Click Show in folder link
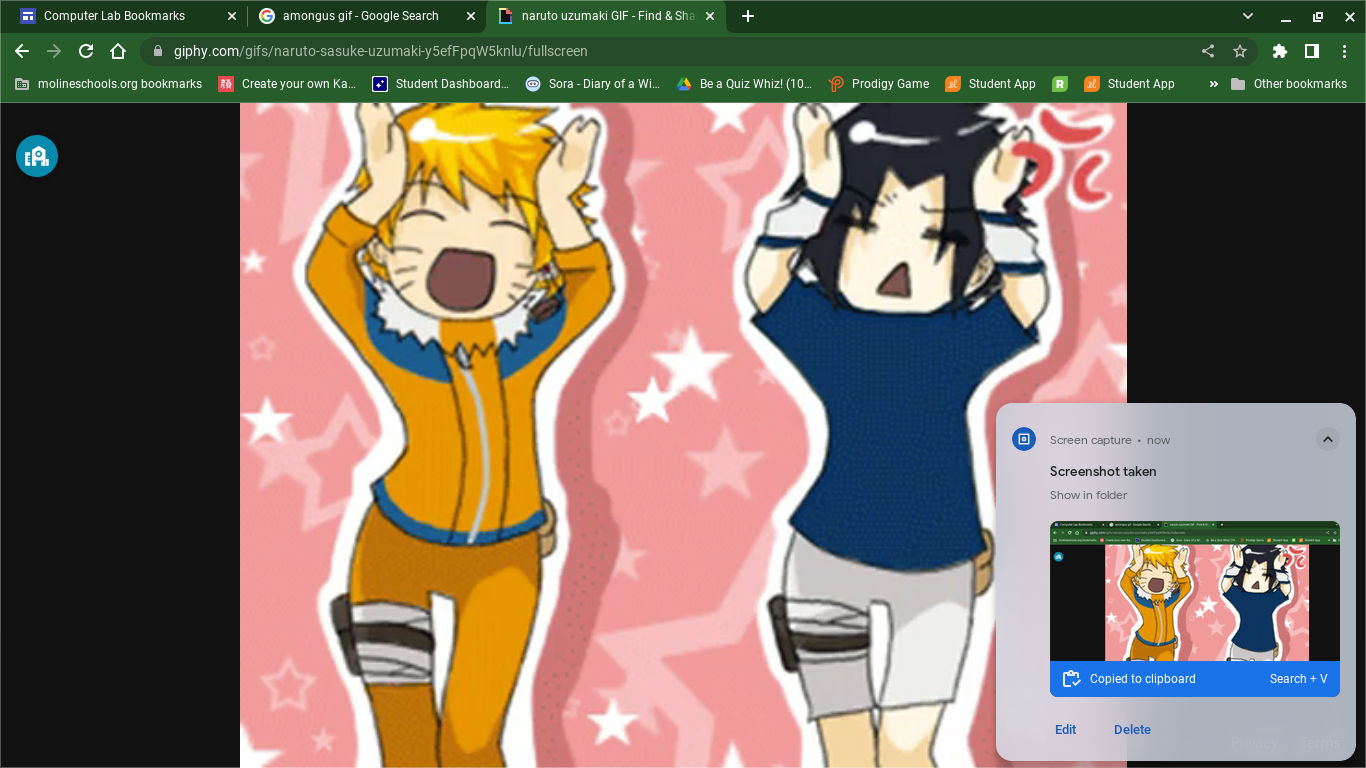1366x768 pixels. click(x=1088, y=495)
